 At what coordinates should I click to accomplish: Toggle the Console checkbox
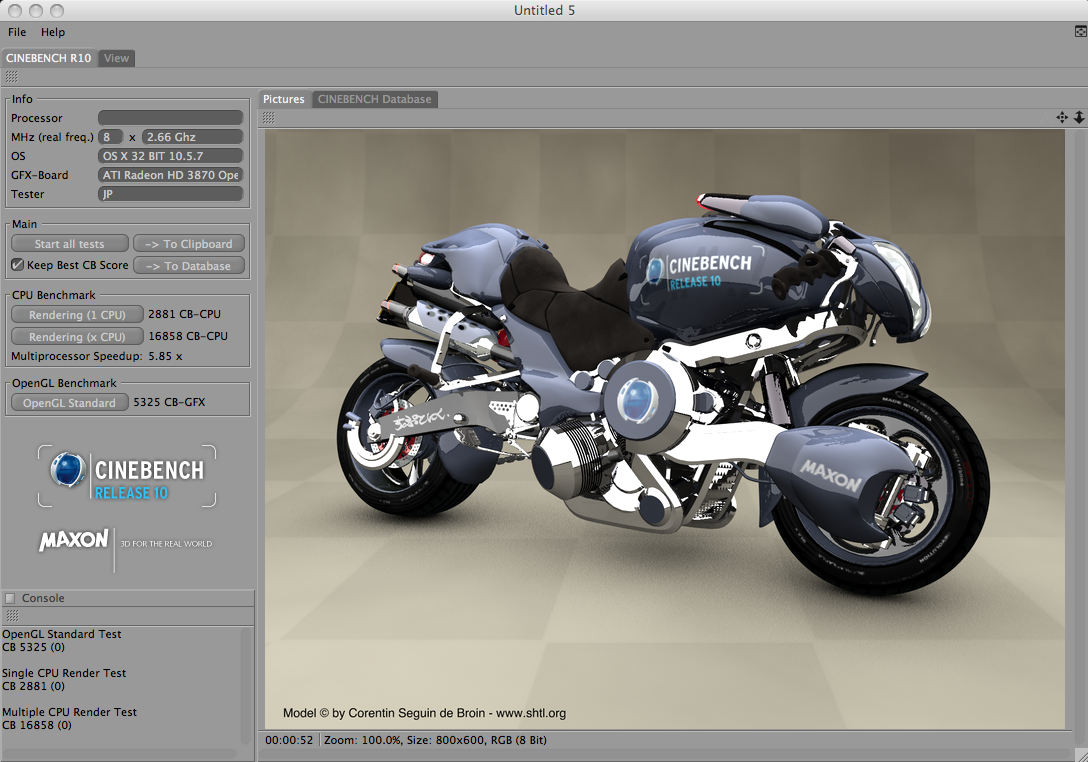click(x=10, y=598)
